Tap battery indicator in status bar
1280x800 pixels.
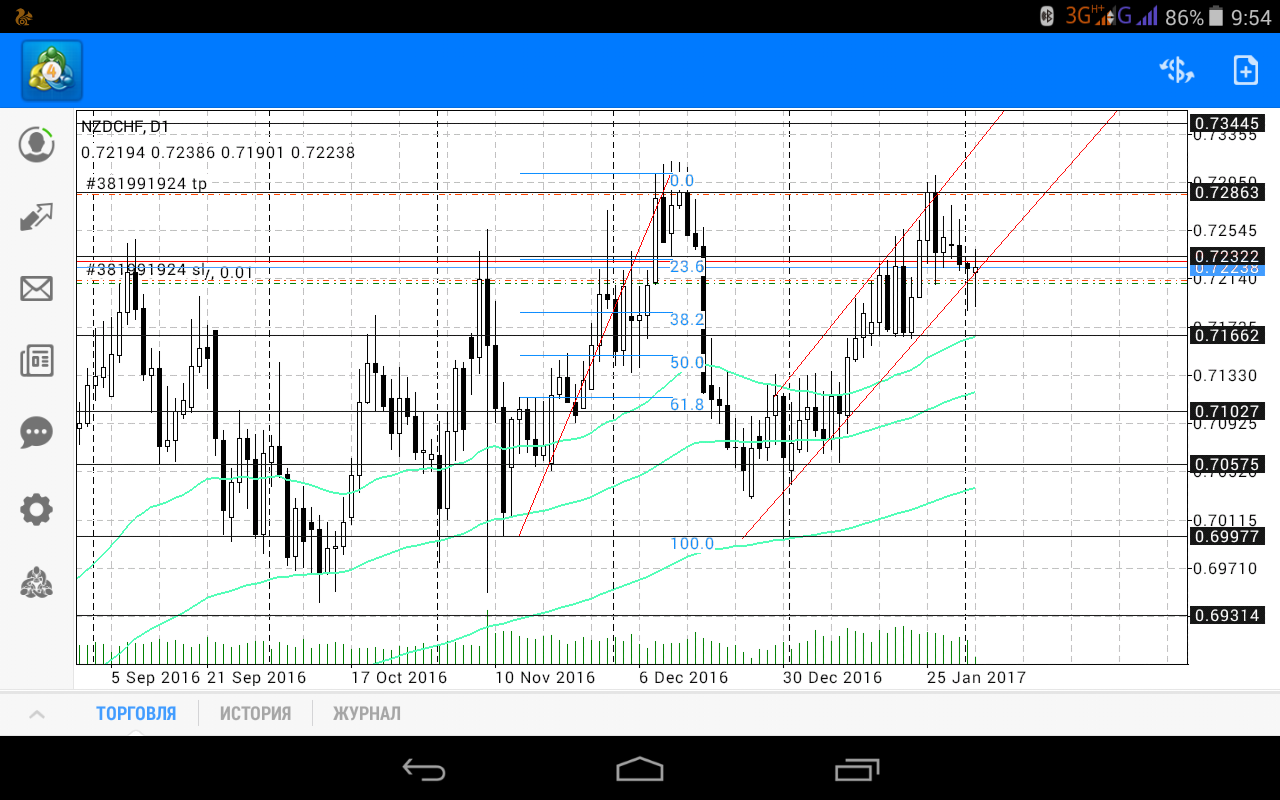(x=1216, y=16)
